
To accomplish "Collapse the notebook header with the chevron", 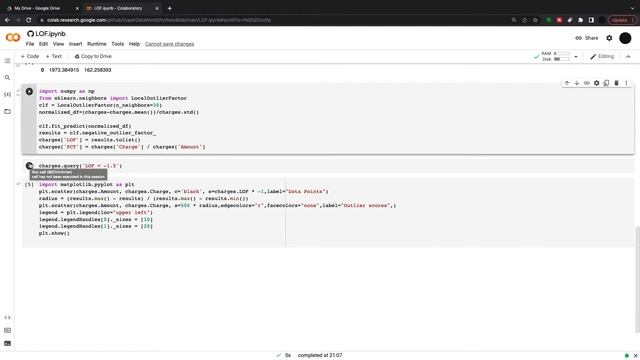I will (x=628, y=57).
